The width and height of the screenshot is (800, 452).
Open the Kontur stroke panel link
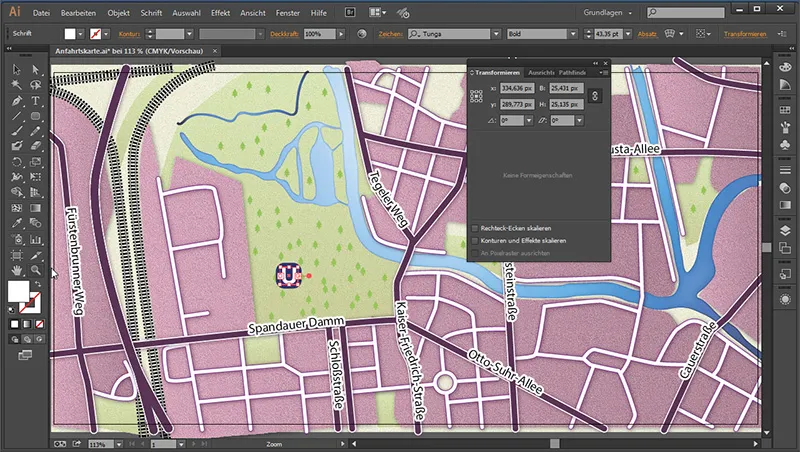tap(129, 34)
